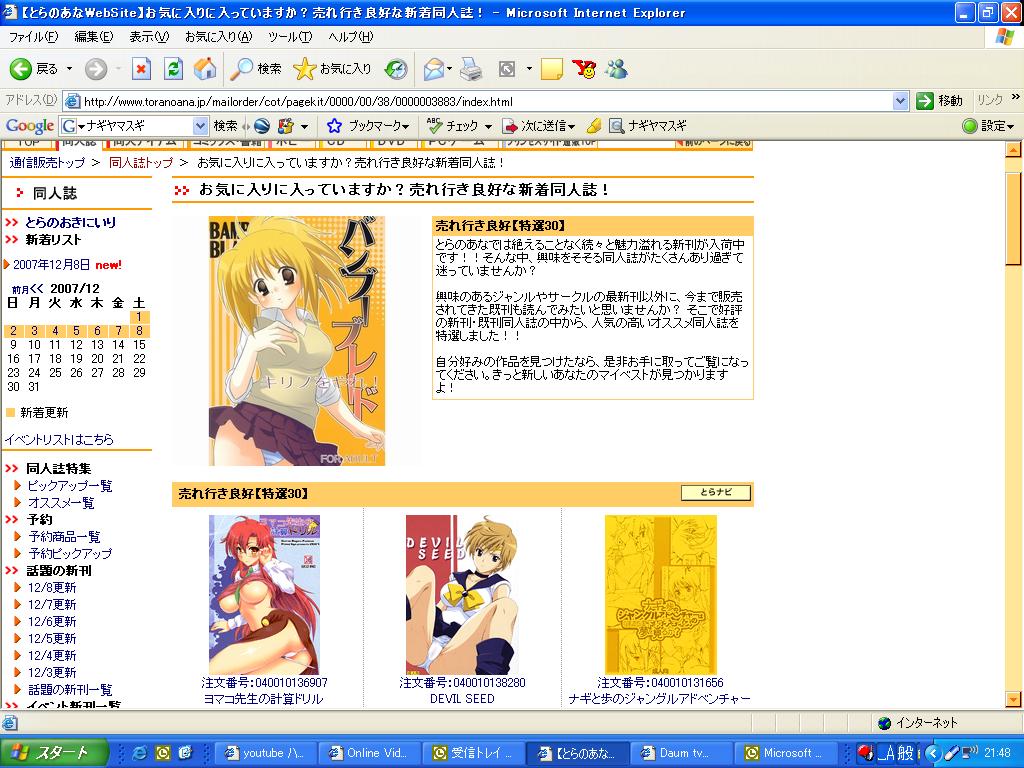This screenshot has width=1024, height=768.
Task: Click the Forward navigation arrow
Action: (96, 69)
